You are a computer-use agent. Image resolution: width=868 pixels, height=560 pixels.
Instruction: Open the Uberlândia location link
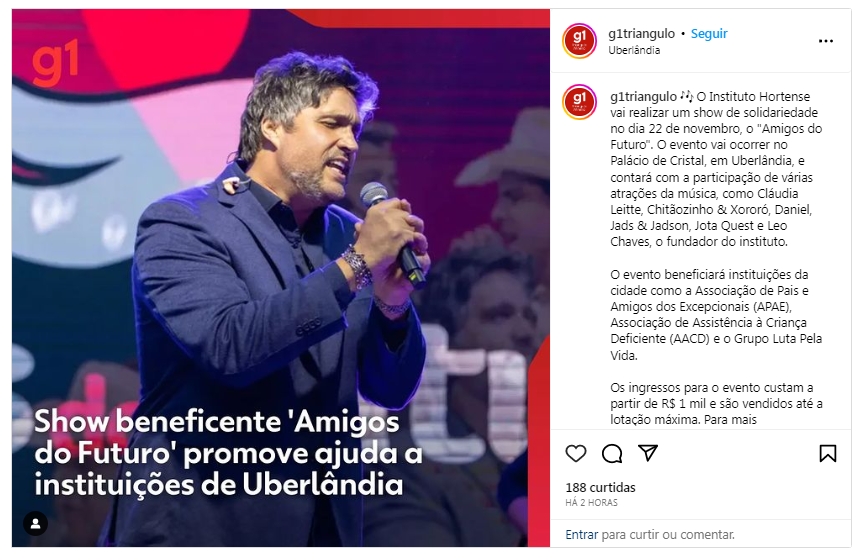(x=634, y=50)
